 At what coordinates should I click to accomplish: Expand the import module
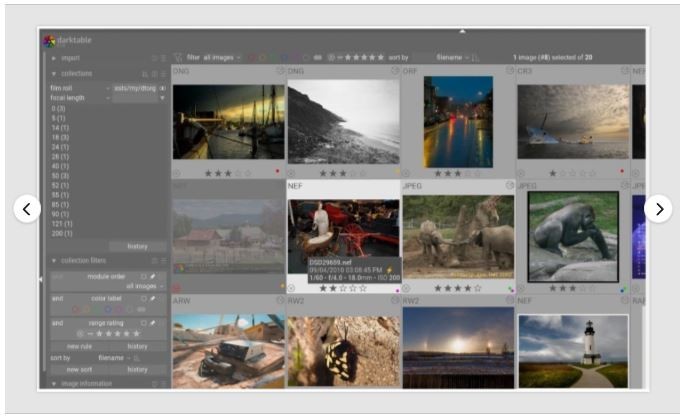coord(53,58)
